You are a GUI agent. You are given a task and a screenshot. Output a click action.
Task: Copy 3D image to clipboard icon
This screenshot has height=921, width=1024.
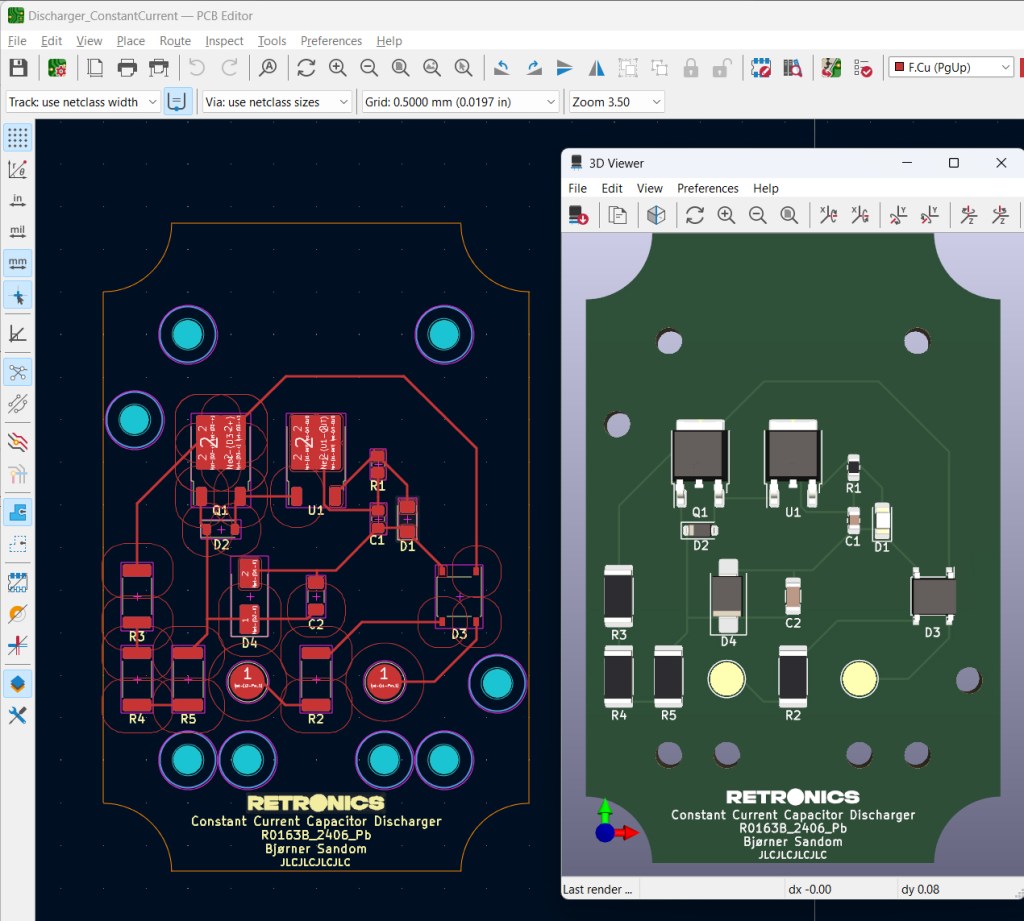click(x=618, y=215)
